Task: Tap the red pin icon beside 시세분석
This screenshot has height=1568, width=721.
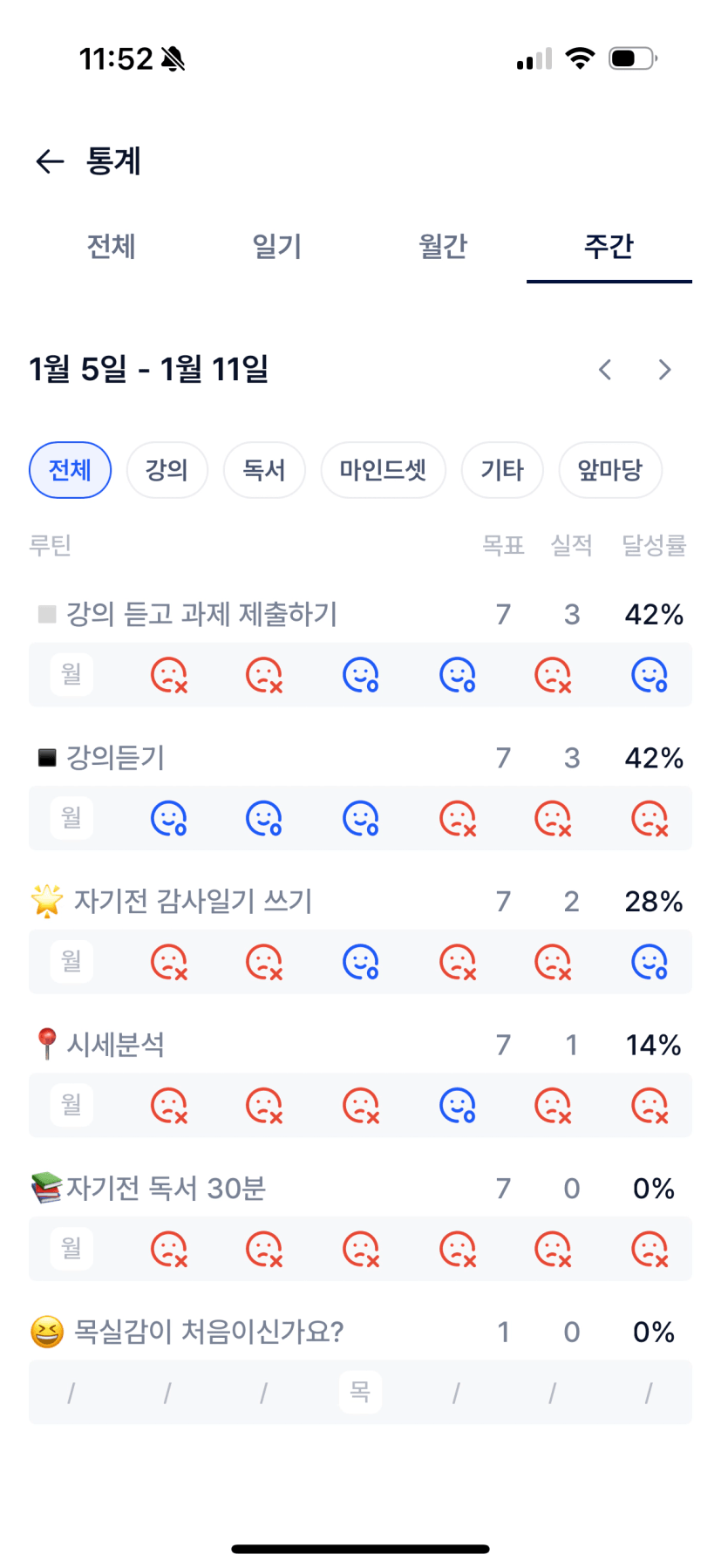Action: coord(47,1044)
